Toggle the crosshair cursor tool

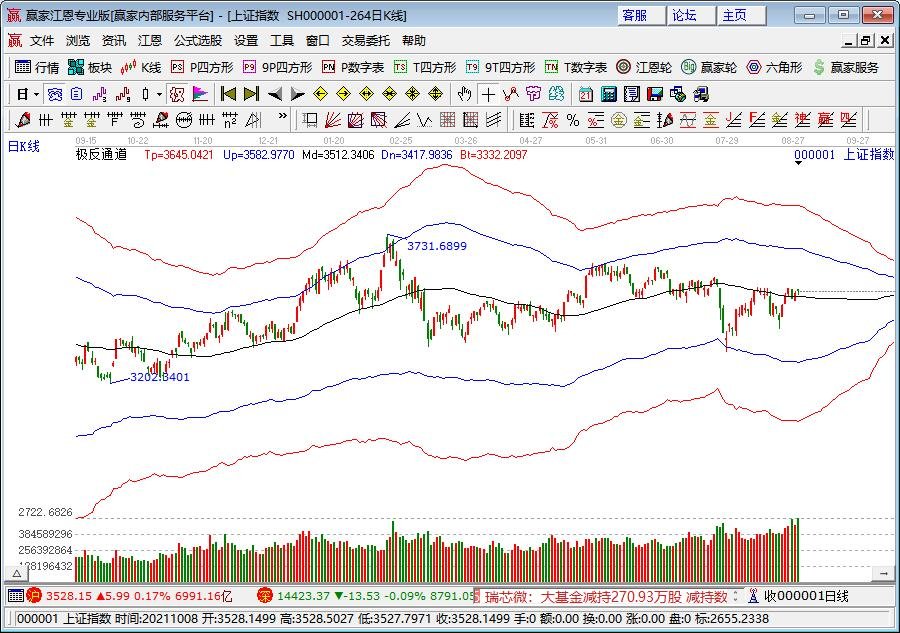tap(488, 94)
